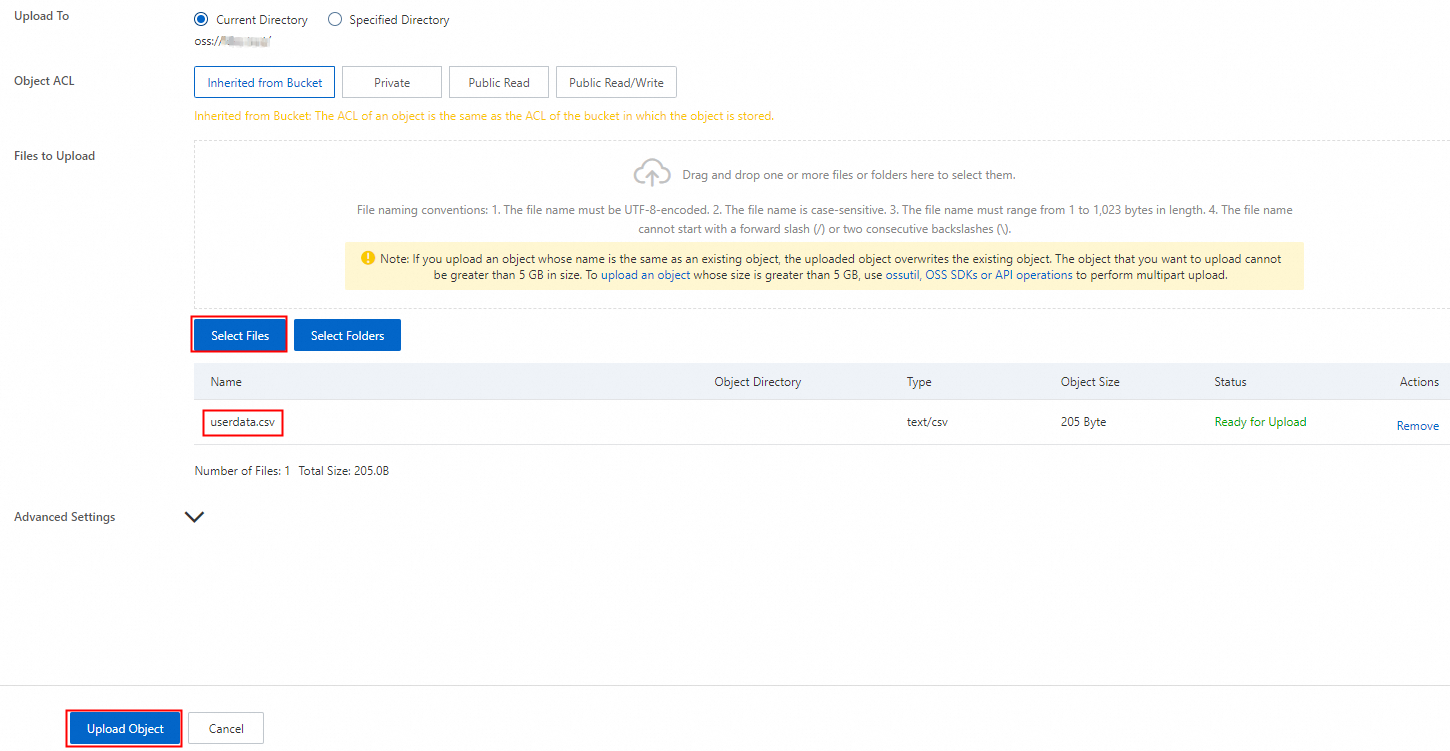Click the text/csv type cell
The height and width of the screenshot is (751, 1450).
(x=927, y=422)
